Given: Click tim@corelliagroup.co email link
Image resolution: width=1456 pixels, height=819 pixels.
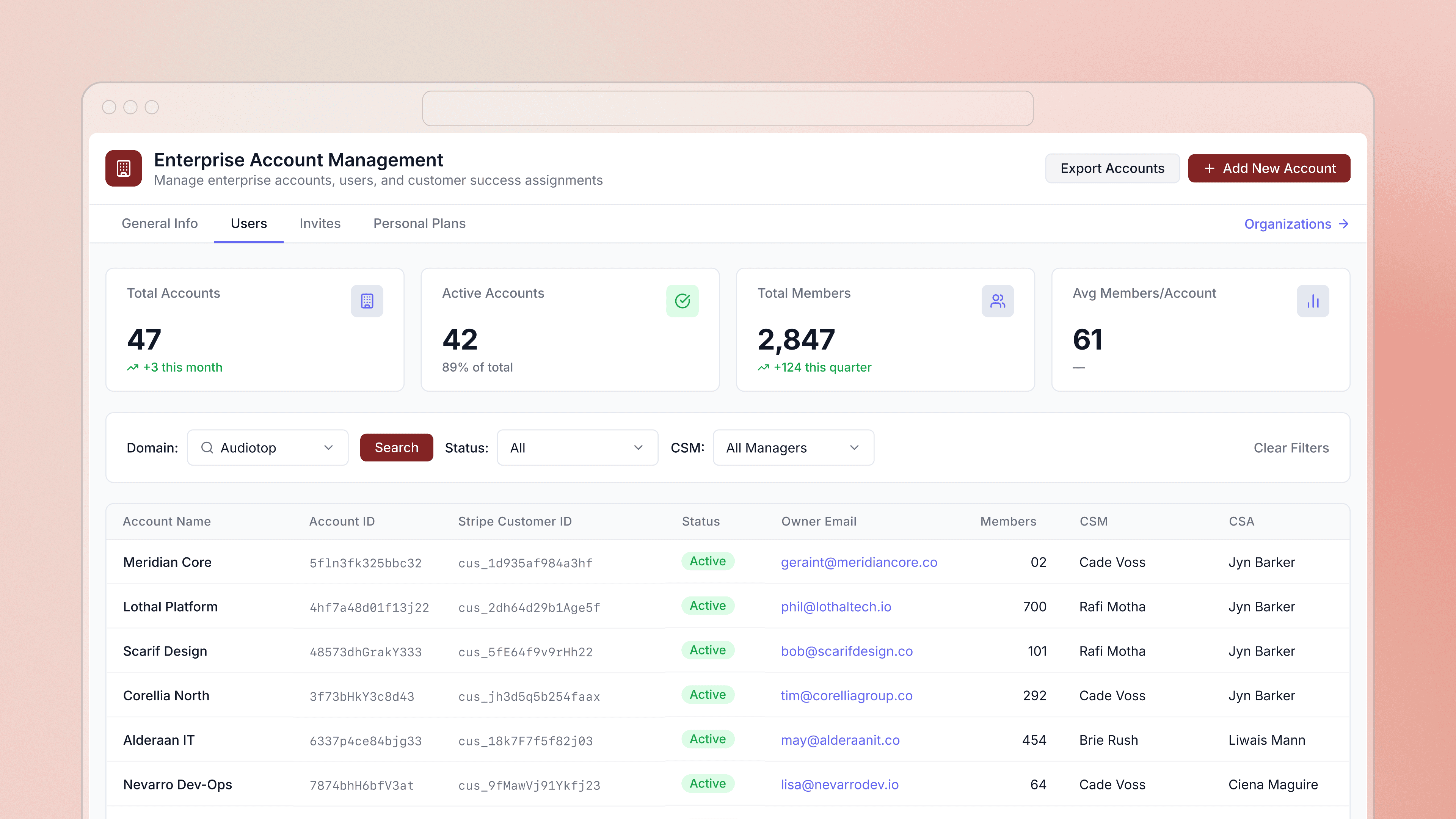Looking at the screenshot, I should 846,696.
